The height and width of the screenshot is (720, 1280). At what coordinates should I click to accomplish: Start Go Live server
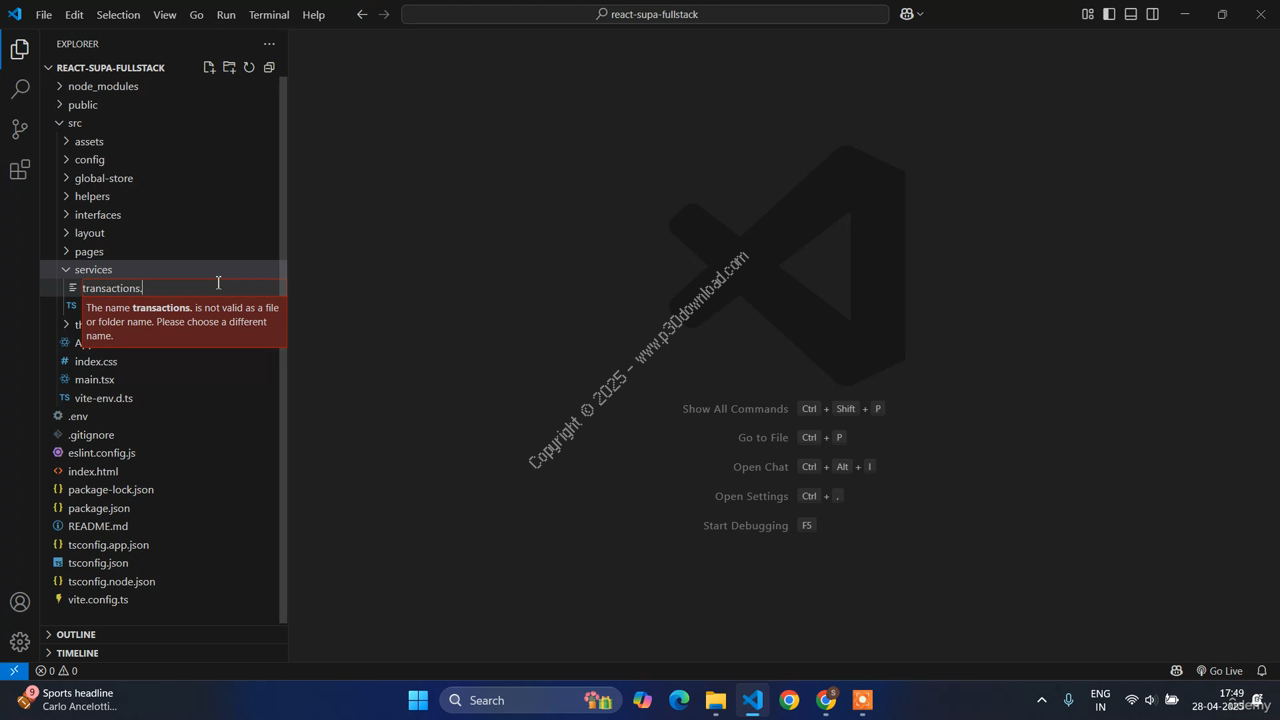(x=1219, y=671)
